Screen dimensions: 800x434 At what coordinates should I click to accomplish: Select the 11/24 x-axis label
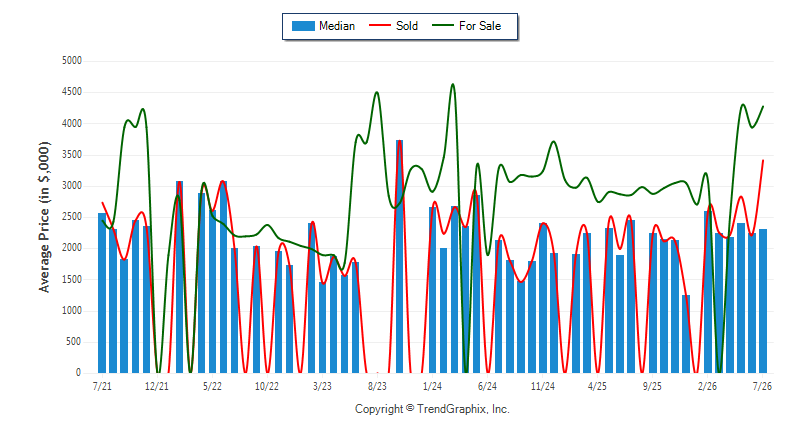coord(542,386)
